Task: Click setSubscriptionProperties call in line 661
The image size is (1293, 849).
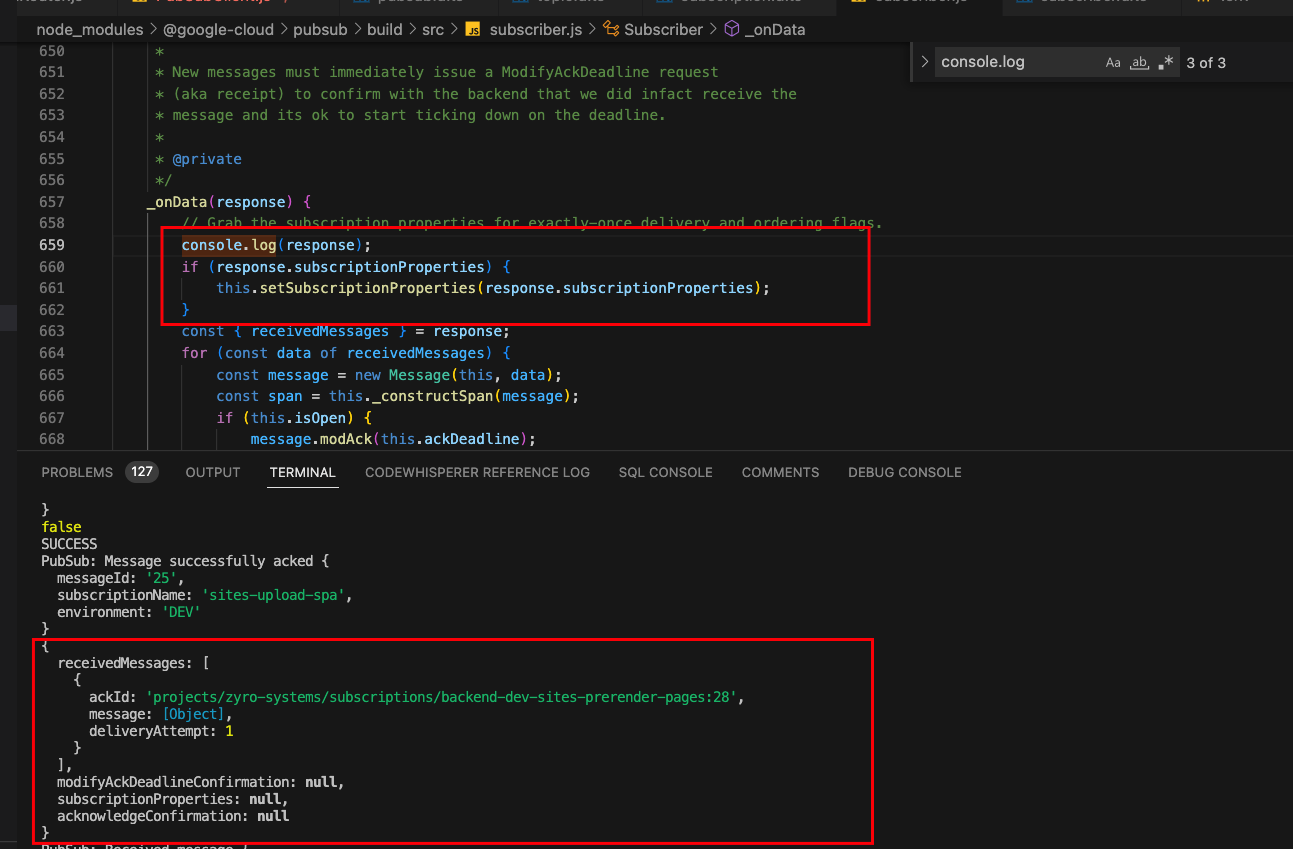Action: click(x=493, y=288)
